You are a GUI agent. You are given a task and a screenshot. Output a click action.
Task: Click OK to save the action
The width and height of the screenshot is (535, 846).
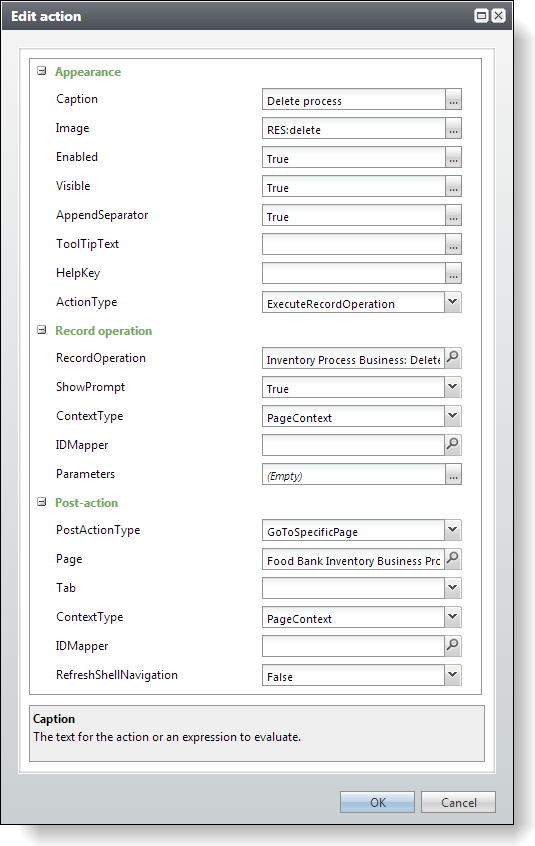[x=378, y=802]
